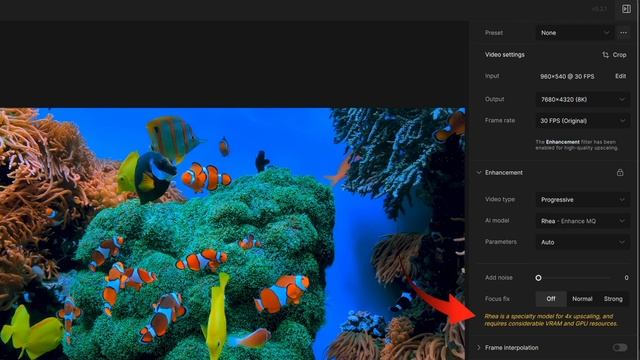Set Focus fix to Normal
The image size is (640, 360).
pyautogui.click(x=582, y=299)
